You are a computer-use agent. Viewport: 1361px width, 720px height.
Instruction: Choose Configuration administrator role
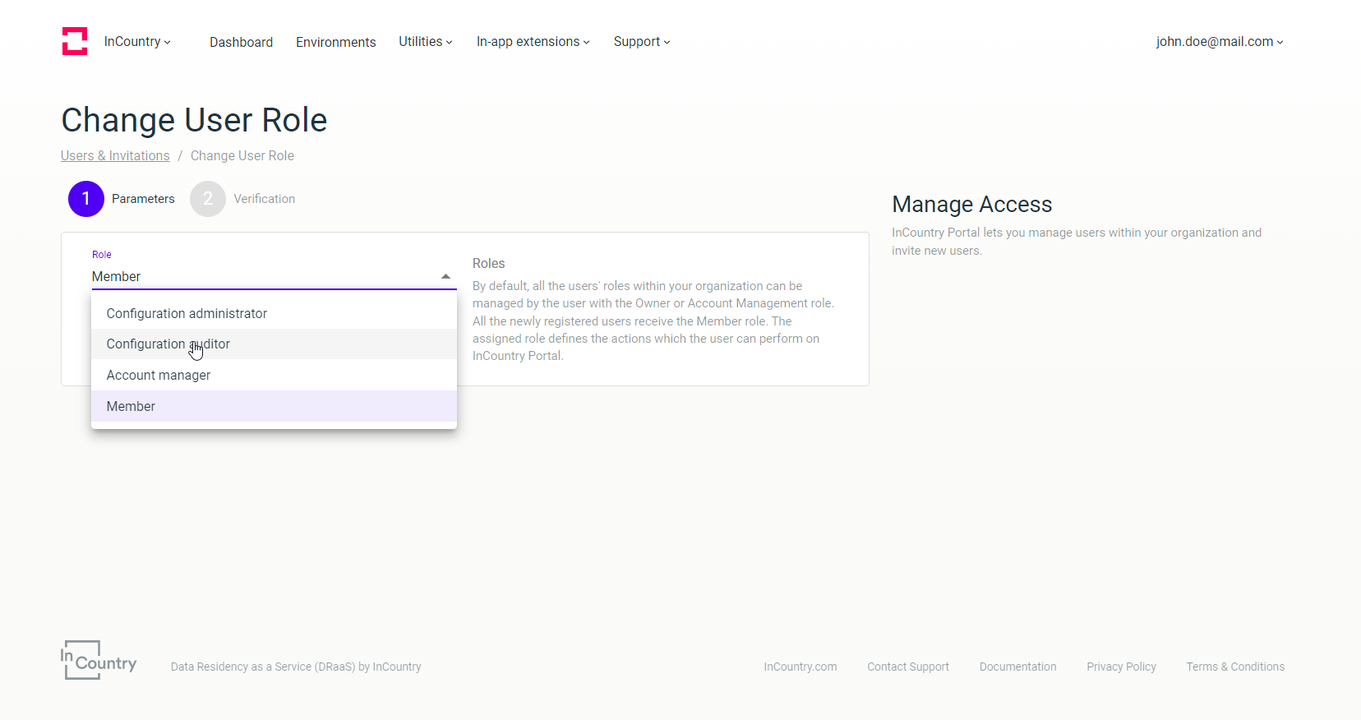187,314
